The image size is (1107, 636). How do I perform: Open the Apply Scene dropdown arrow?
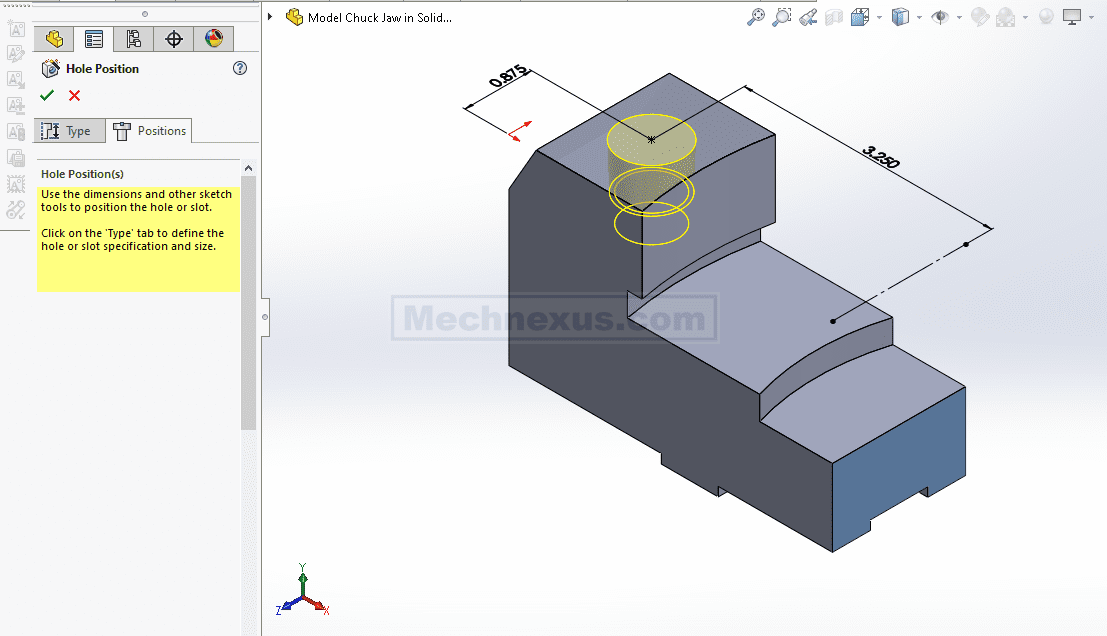coord(1025,18)
